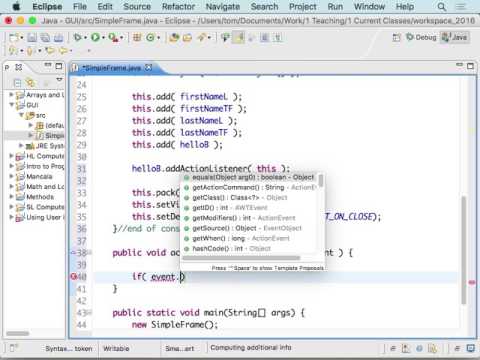The image size is (480, 360).
Task: Maximize the Package Explorer view
Action: (59, 66)
